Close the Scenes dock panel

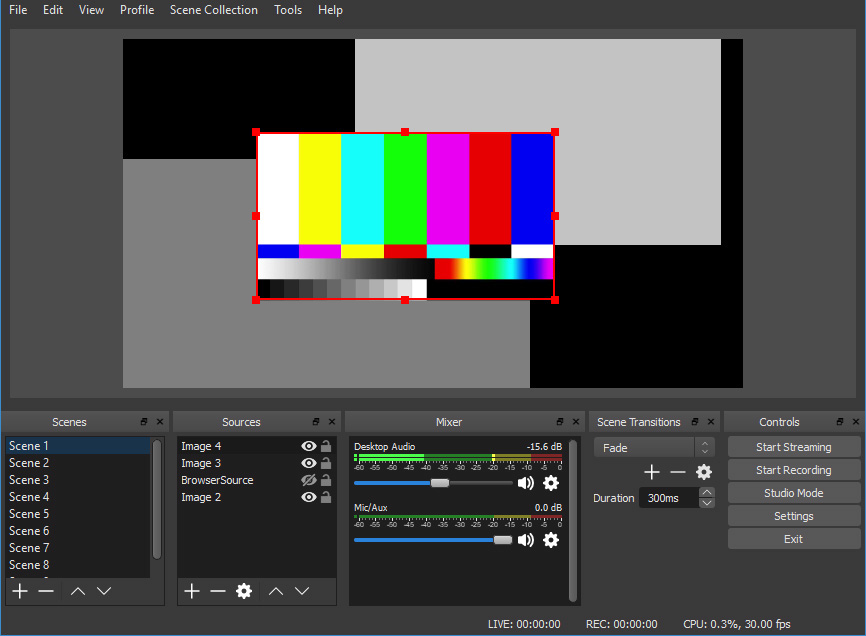pyautogui.click(x=160, y=422)
